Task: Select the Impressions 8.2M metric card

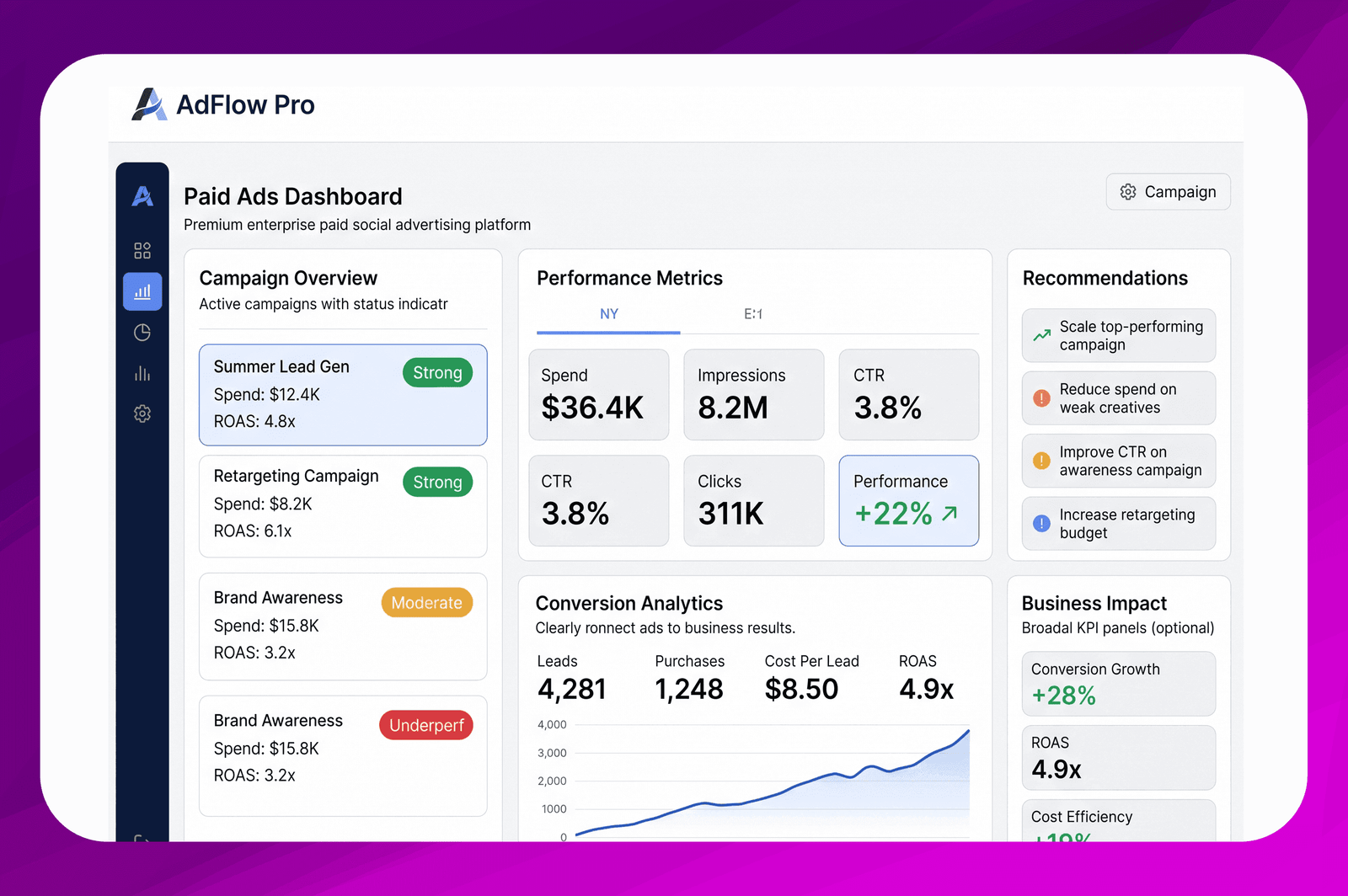Action: point(754,395)
